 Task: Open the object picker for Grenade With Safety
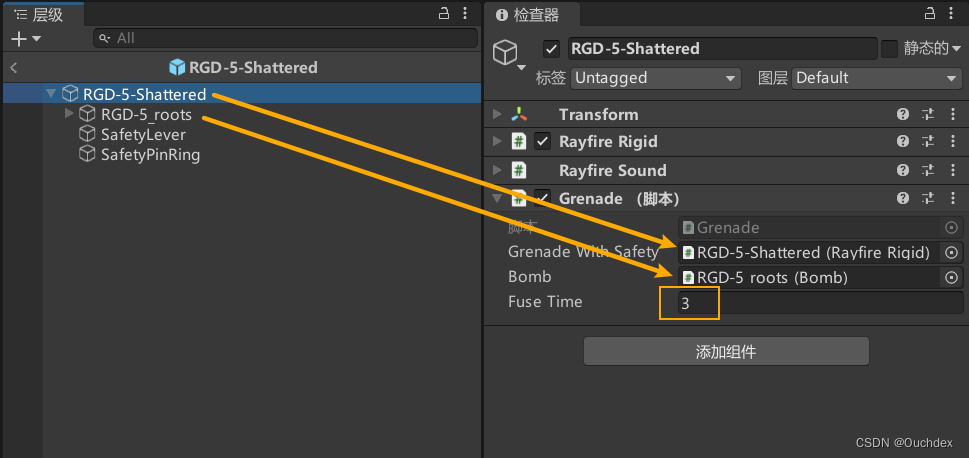tap(951, 252)
